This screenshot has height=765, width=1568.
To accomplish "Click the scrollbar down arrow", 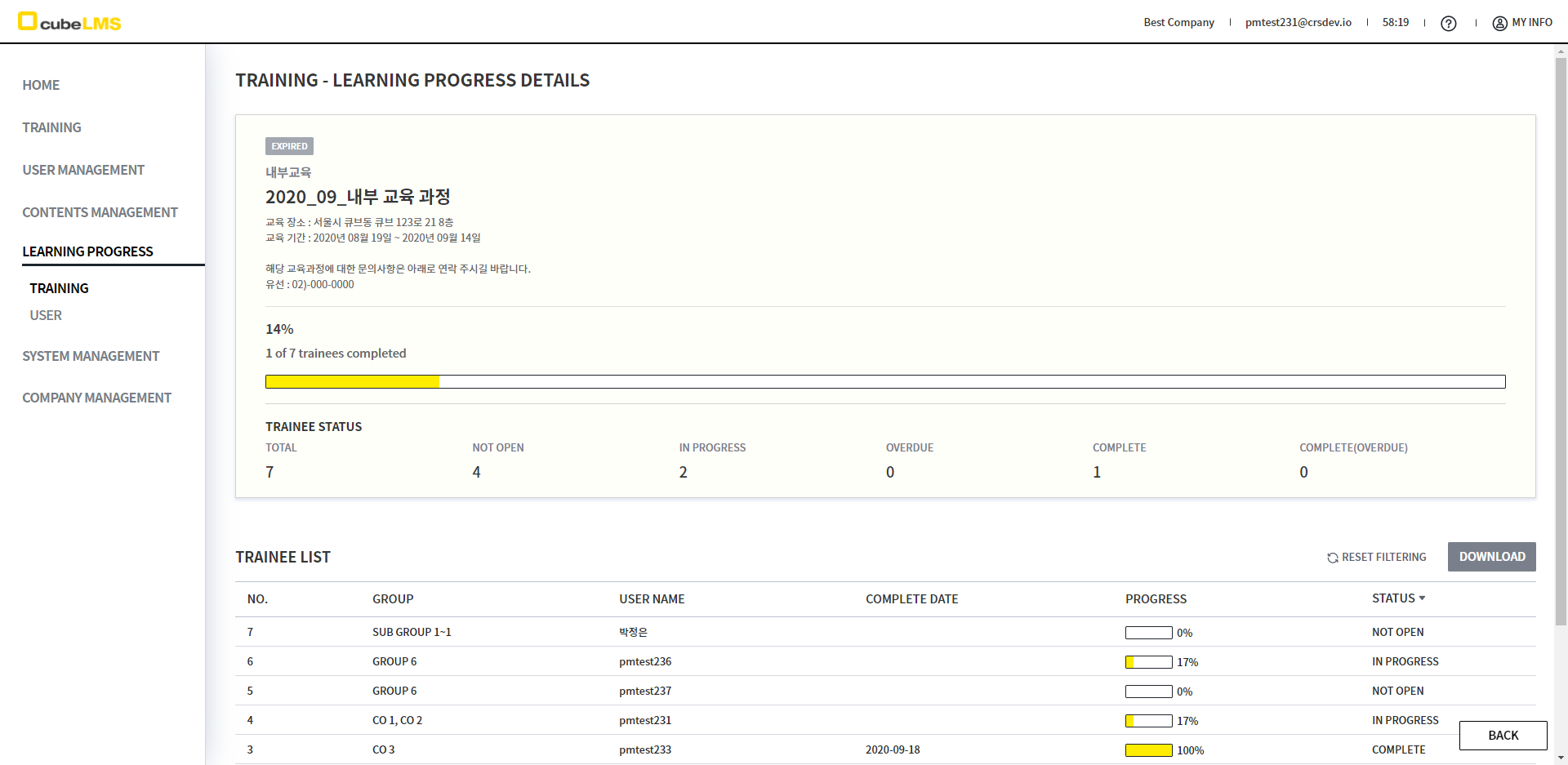I will 1561,758.
